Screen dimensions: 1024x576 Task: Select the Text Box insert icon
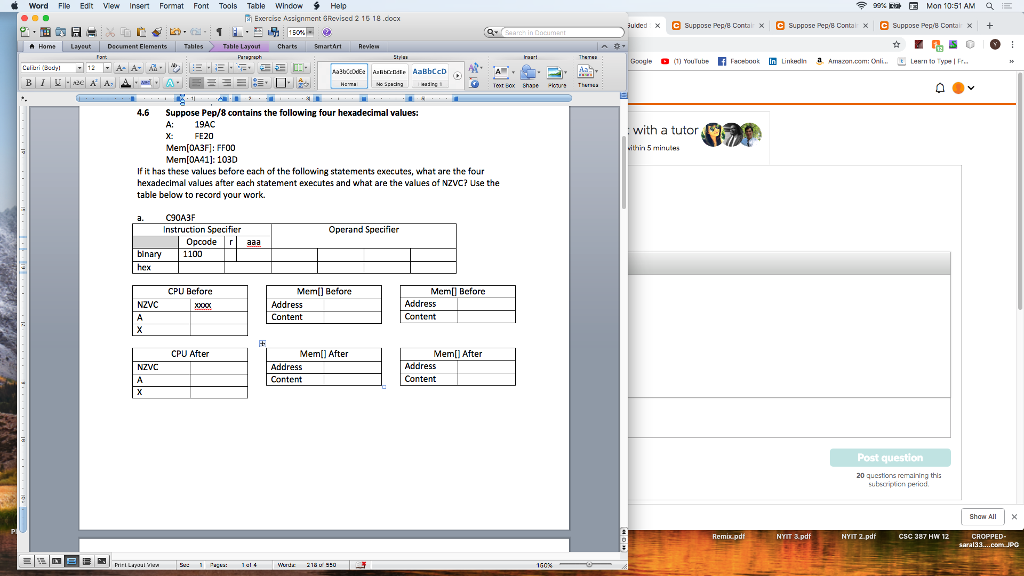[x=502, y=71]
